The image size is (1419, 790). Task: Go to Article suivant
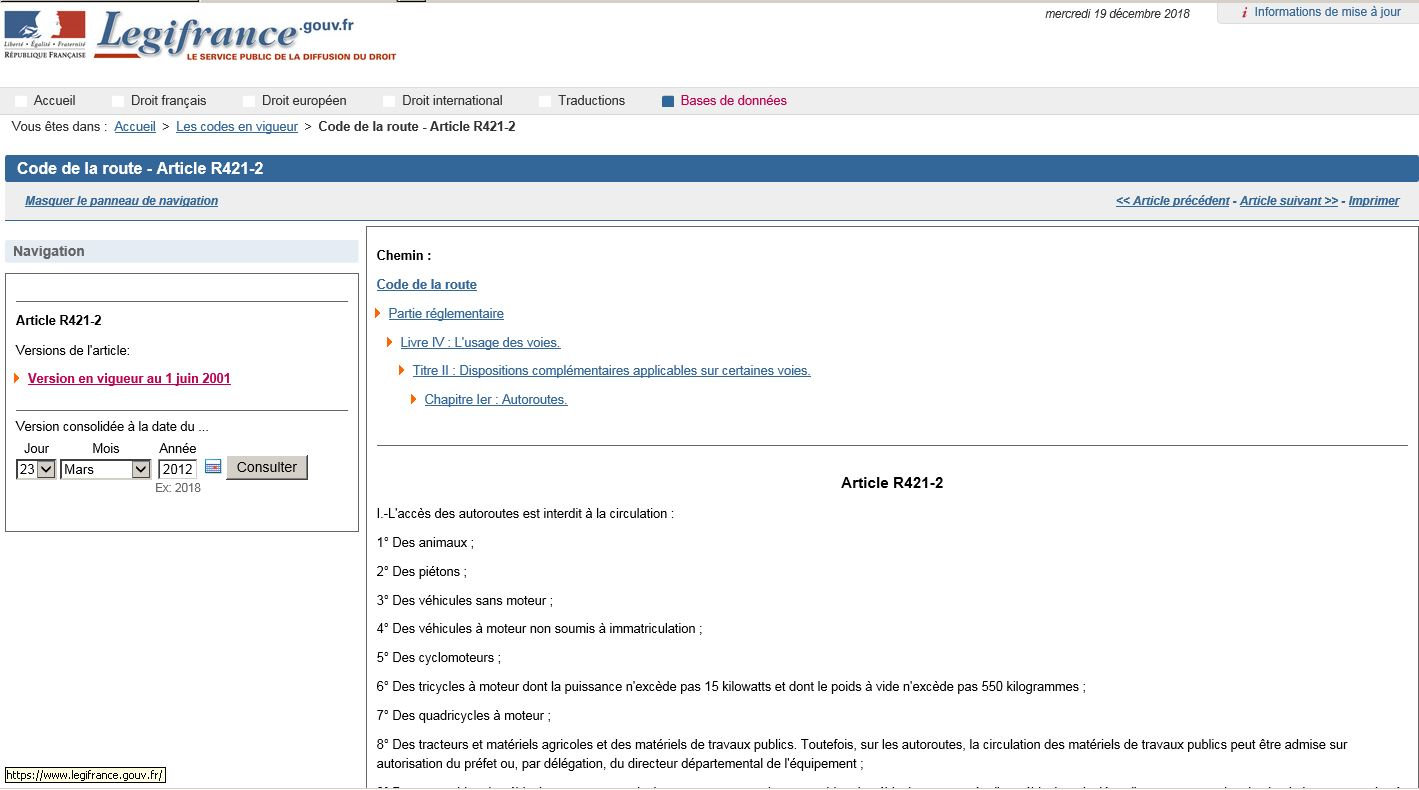(x=1289, y=201)
